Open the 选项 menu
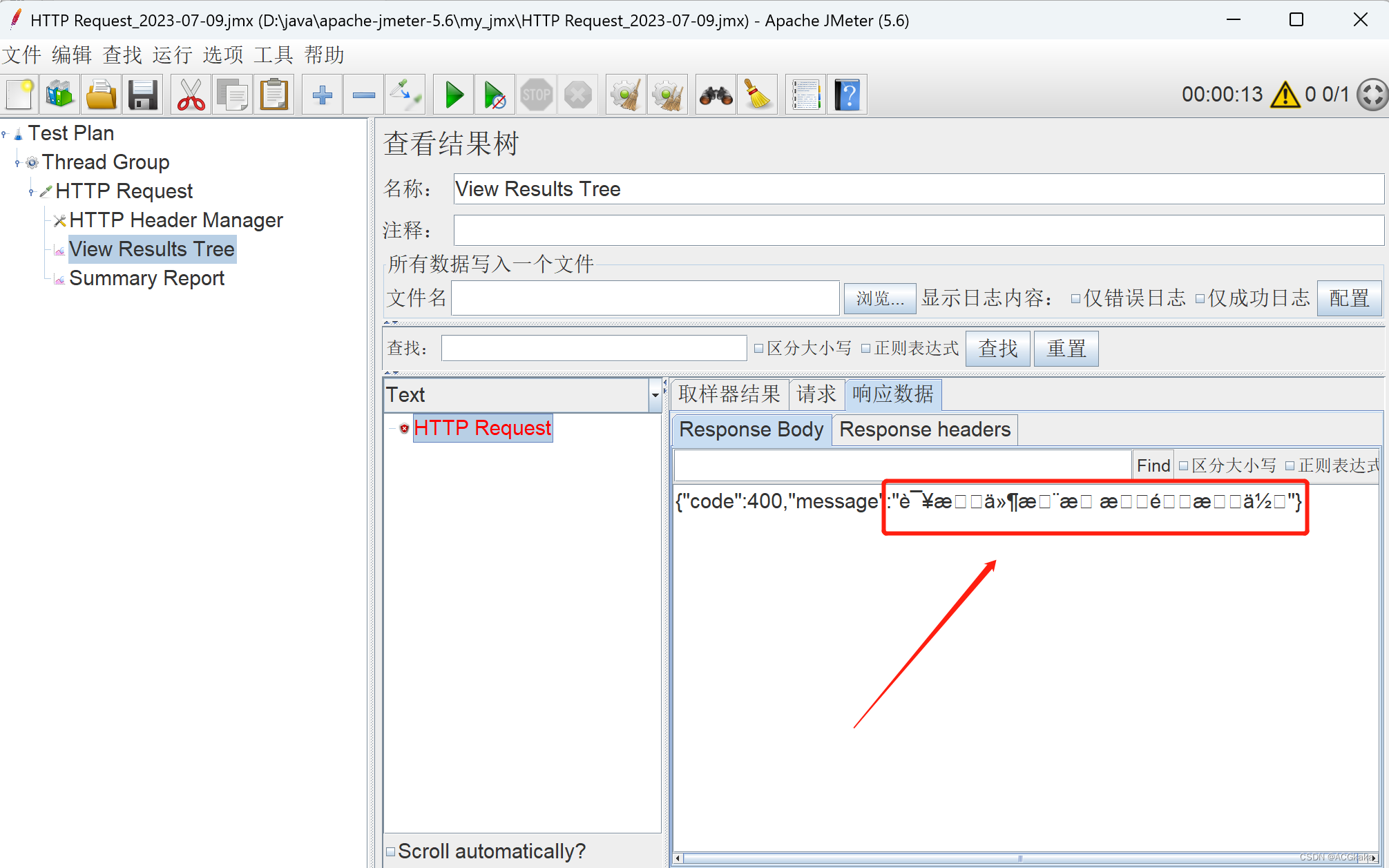The width and height of the screenshot is (1389, 868). point(223,55)
